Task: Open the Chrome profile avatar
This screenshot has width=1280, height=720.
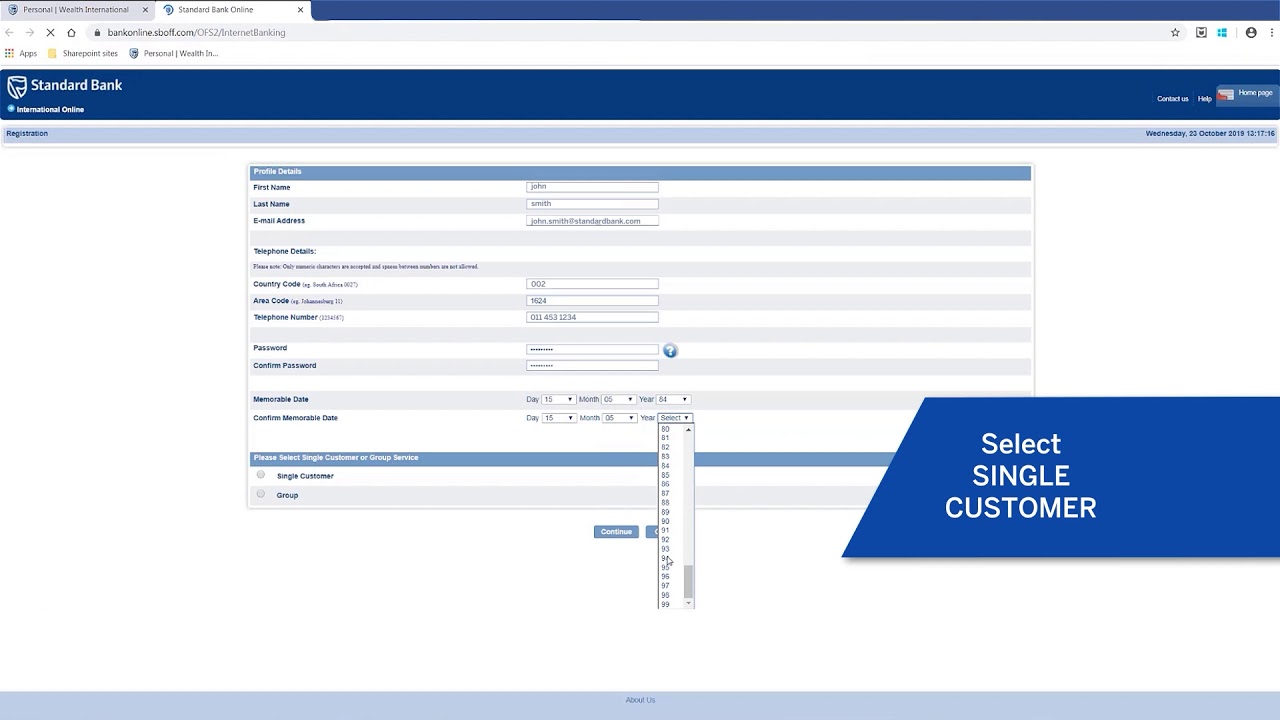Action: pos(1250,32)
